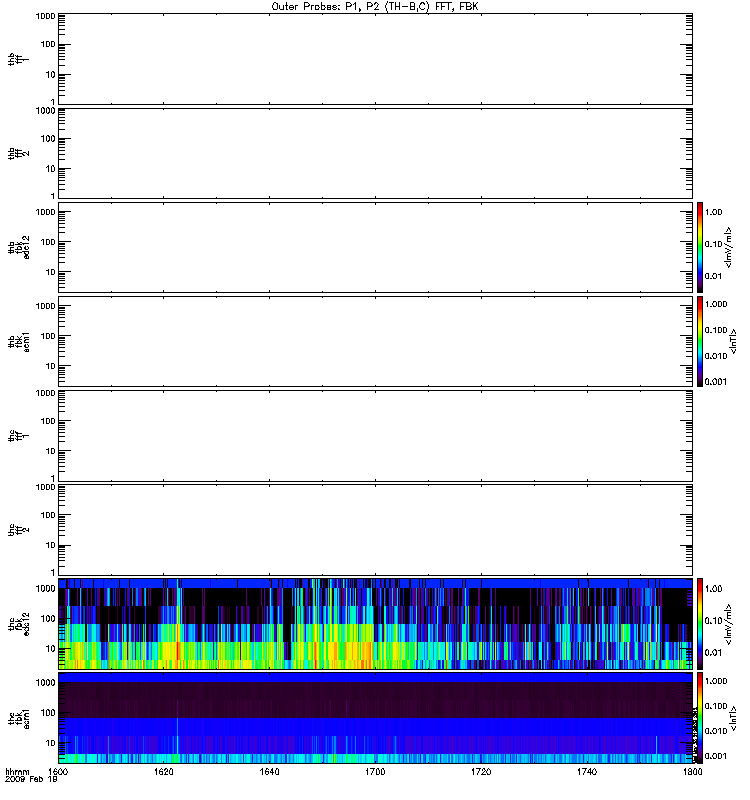
Task: Select the empty thc fff 1 plot panel
Action: [x=375, y=436]
